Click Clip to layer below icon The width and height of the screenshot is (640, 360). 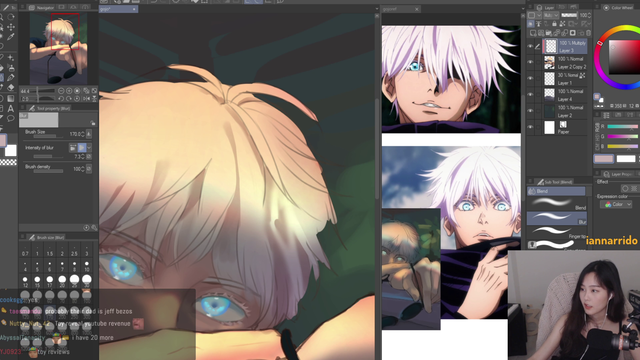pyautogui.click(x=531, y=24)
